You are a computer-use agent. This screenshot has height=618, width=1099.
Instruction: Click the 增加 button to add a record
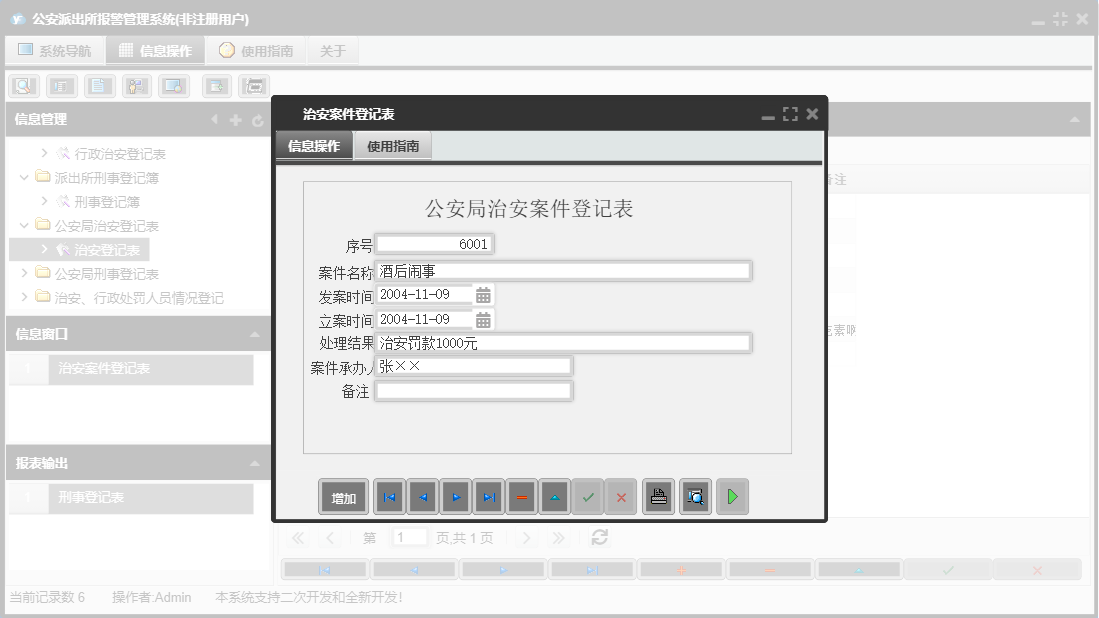click(343, 496)
